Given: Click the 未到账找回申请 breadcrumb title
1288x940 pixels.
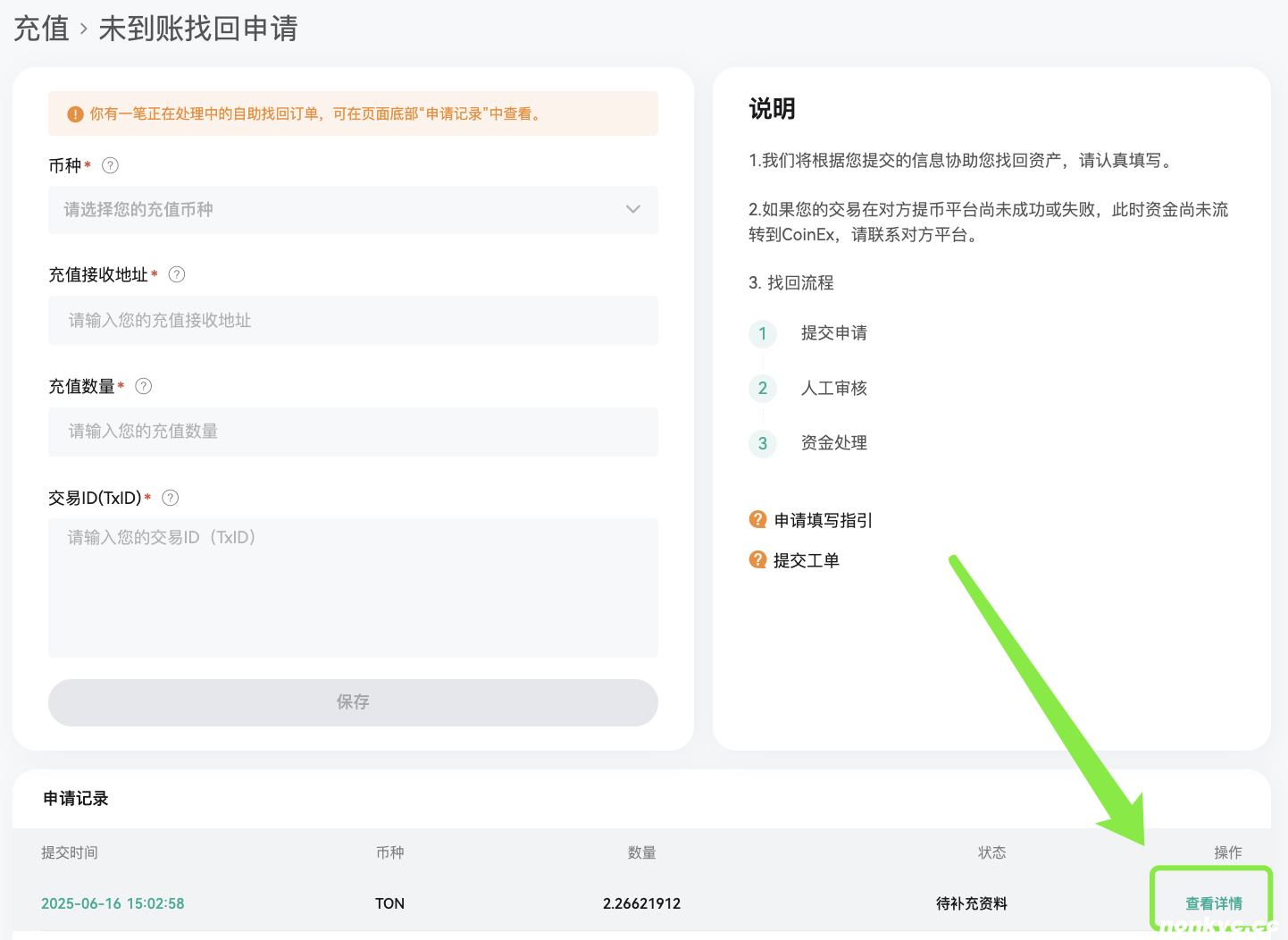Looking at the screenshot, I should point(198,29).
